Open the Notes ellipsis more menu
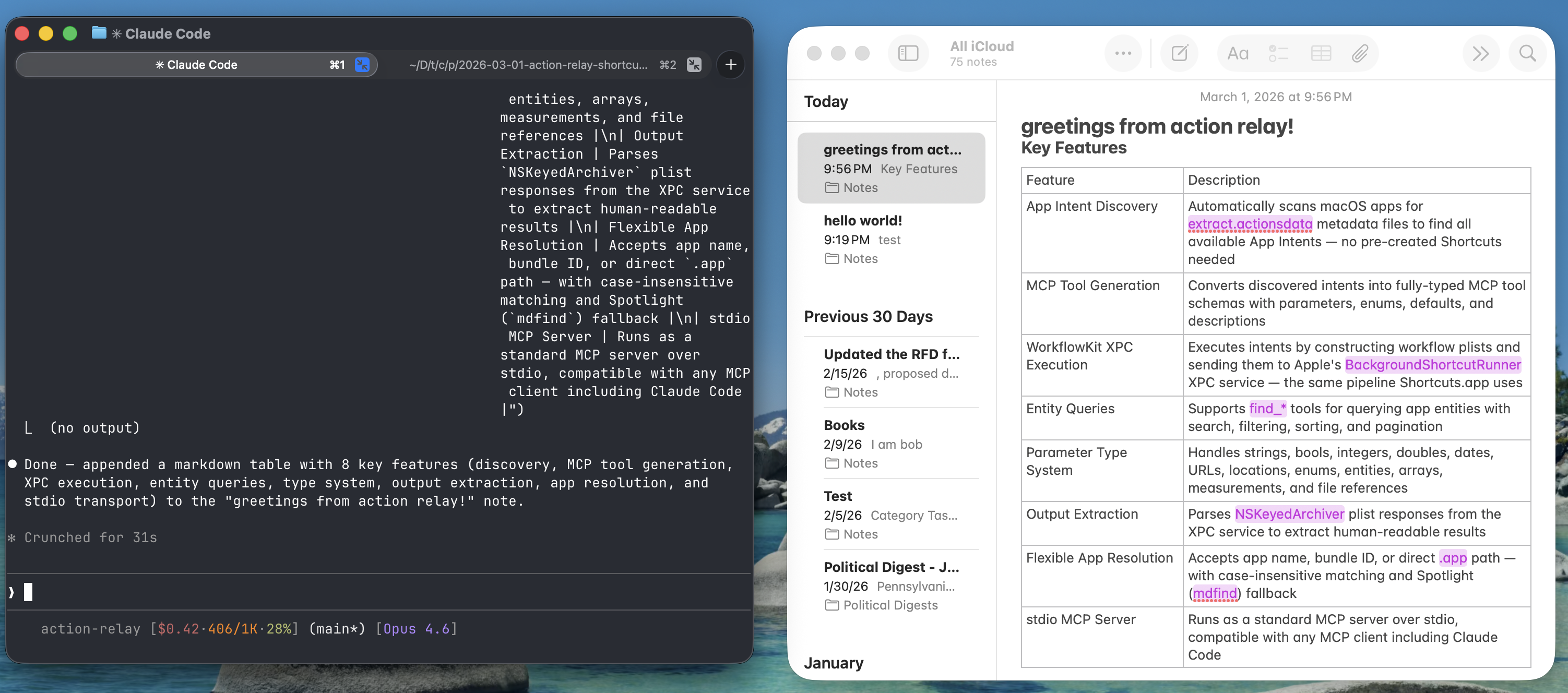The width and height of the screenshot is (1568, 693). pos(1122,54)
